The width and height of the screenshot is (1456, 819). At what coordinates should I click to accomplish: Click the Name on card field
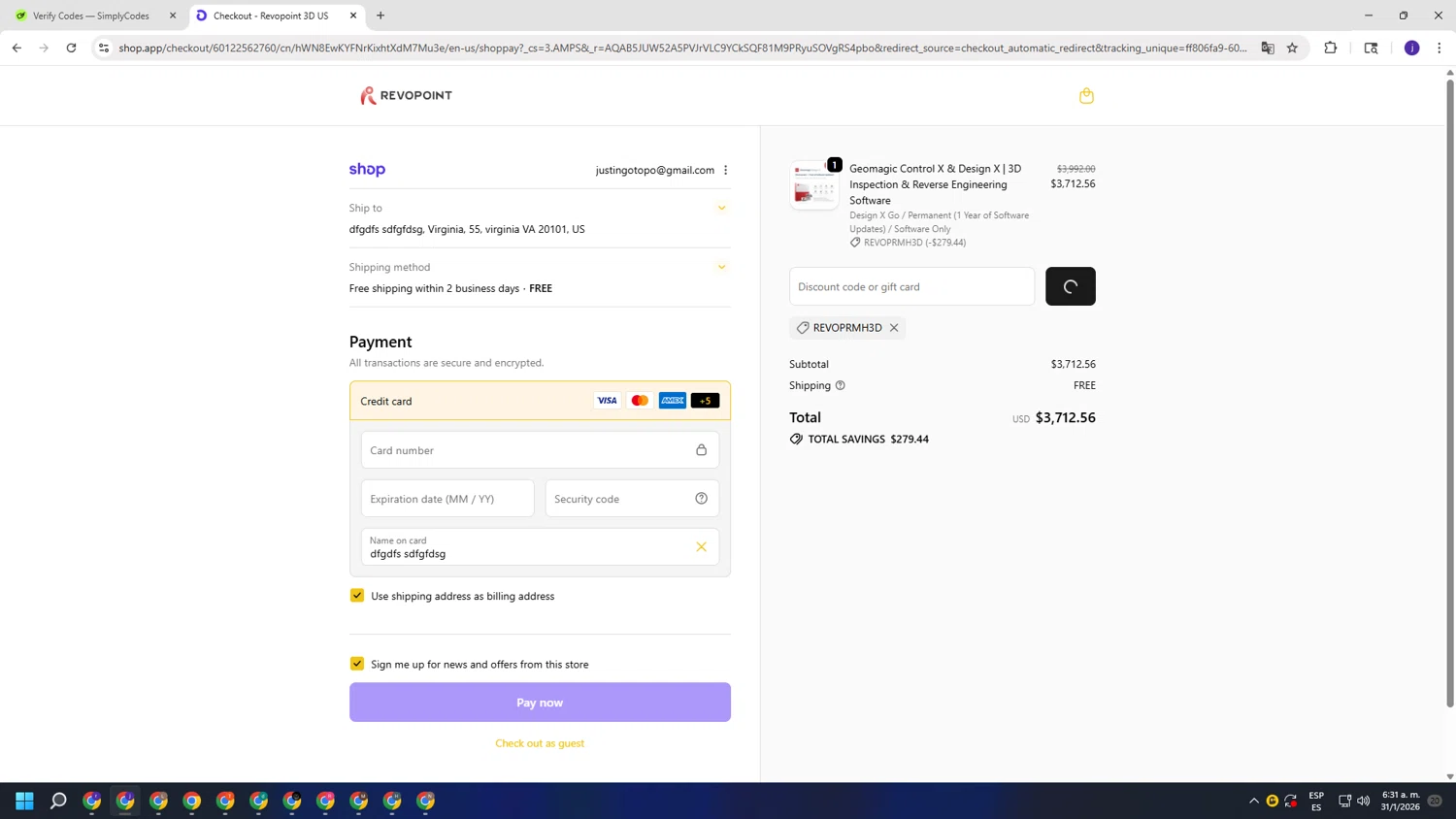540,547
